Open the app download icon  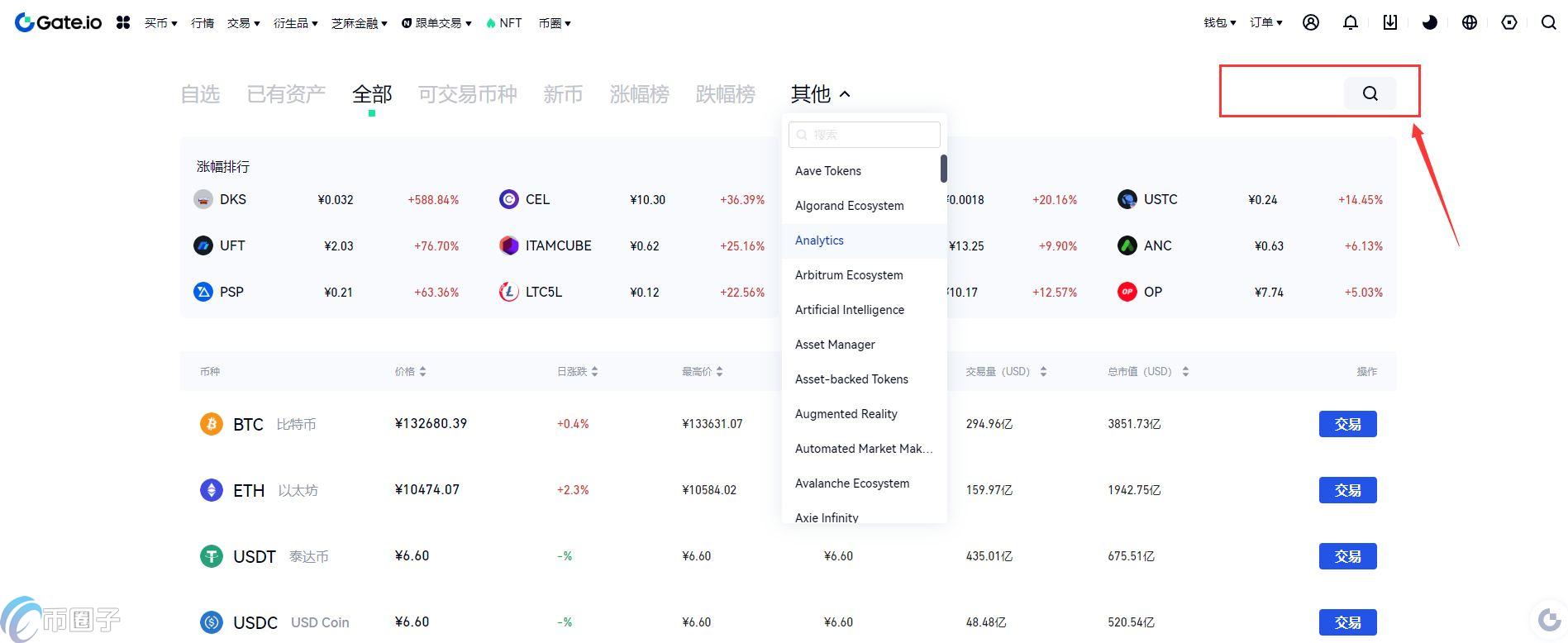(1390, 22)
